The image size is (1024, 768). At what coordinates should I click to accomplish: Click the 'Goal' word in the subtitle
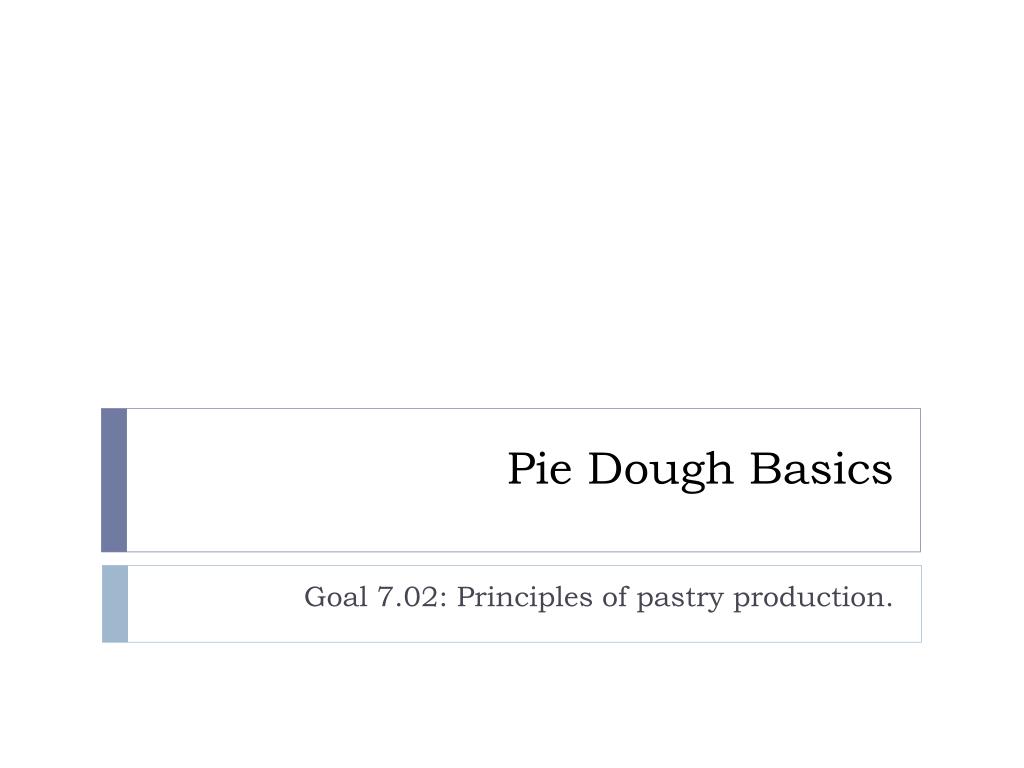[x=336, y=596]
